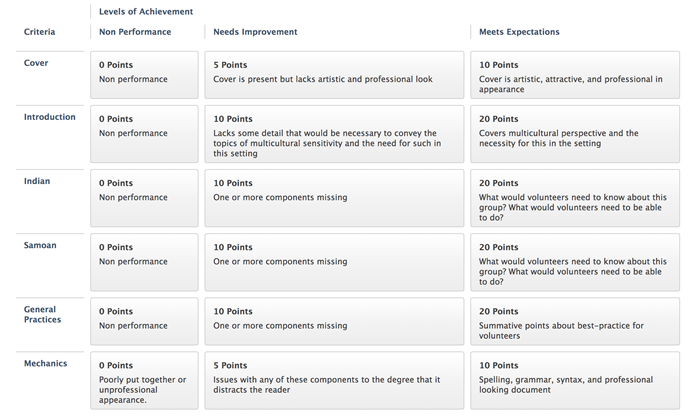The height and width of the screenshot is (420, 700).
Task: Pick Introduction 10 Points Needs Improvement cell
Action: [x=334, y=135]
